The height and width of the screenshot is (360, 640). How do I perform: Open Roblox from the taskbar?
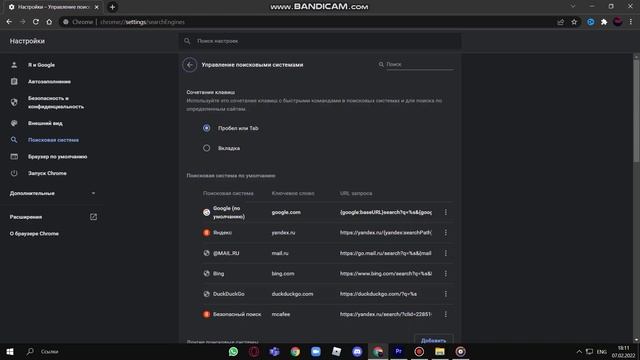pyautogui.click(x=336, y=351)
